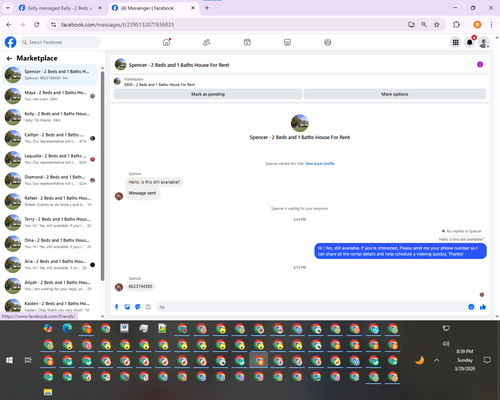
Task: Open Task View on the taskbar
Action: point(28,360)
